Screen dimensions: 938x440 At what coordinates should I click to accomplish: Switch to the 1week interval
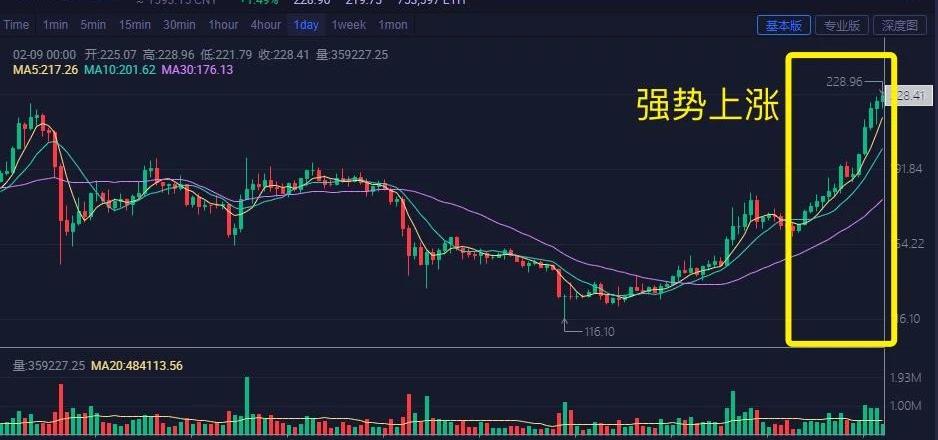click(349, 25)
